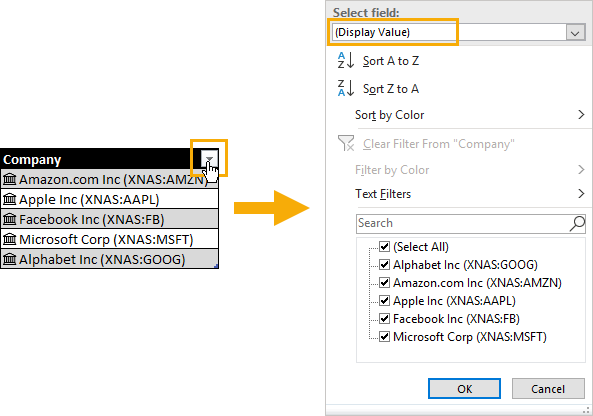
Task: Uncheck Alphabet Inc (XNAS:GOOG) in filter list
Action: pos(385,265)
